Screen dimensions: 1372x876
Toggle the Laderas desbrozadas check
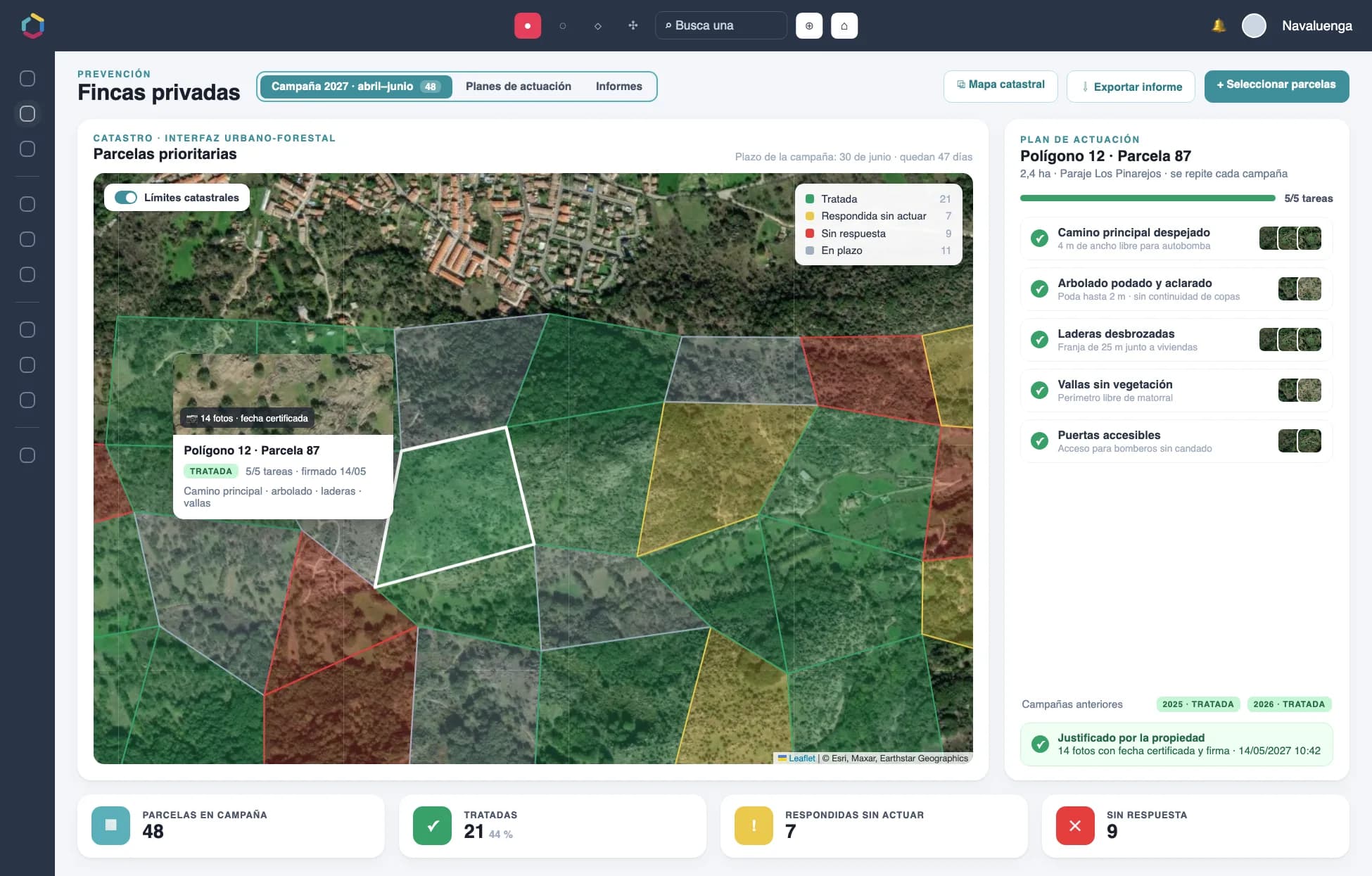[x=1039, y=340]
